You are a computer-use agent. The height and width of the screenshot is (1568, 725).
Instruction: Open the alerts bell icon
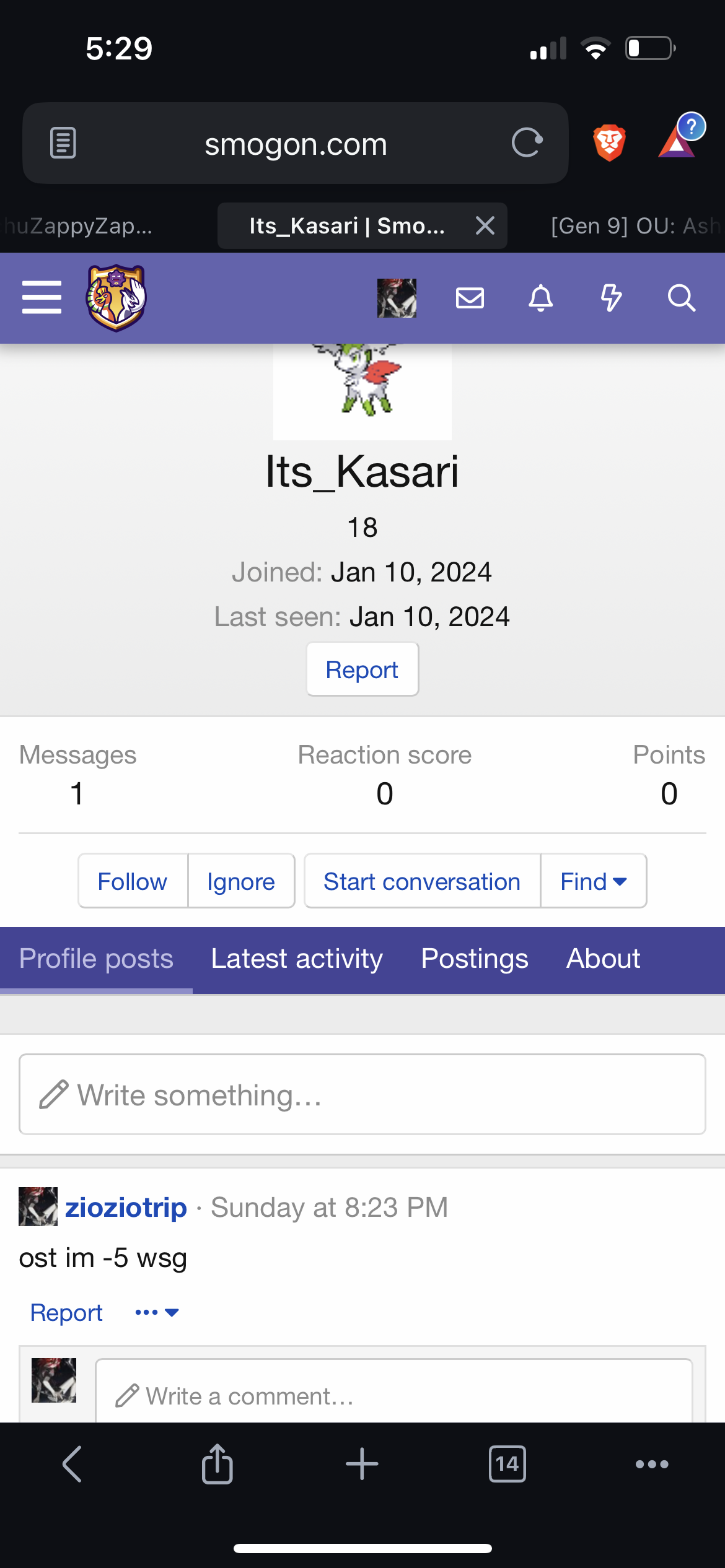point(540,298)
